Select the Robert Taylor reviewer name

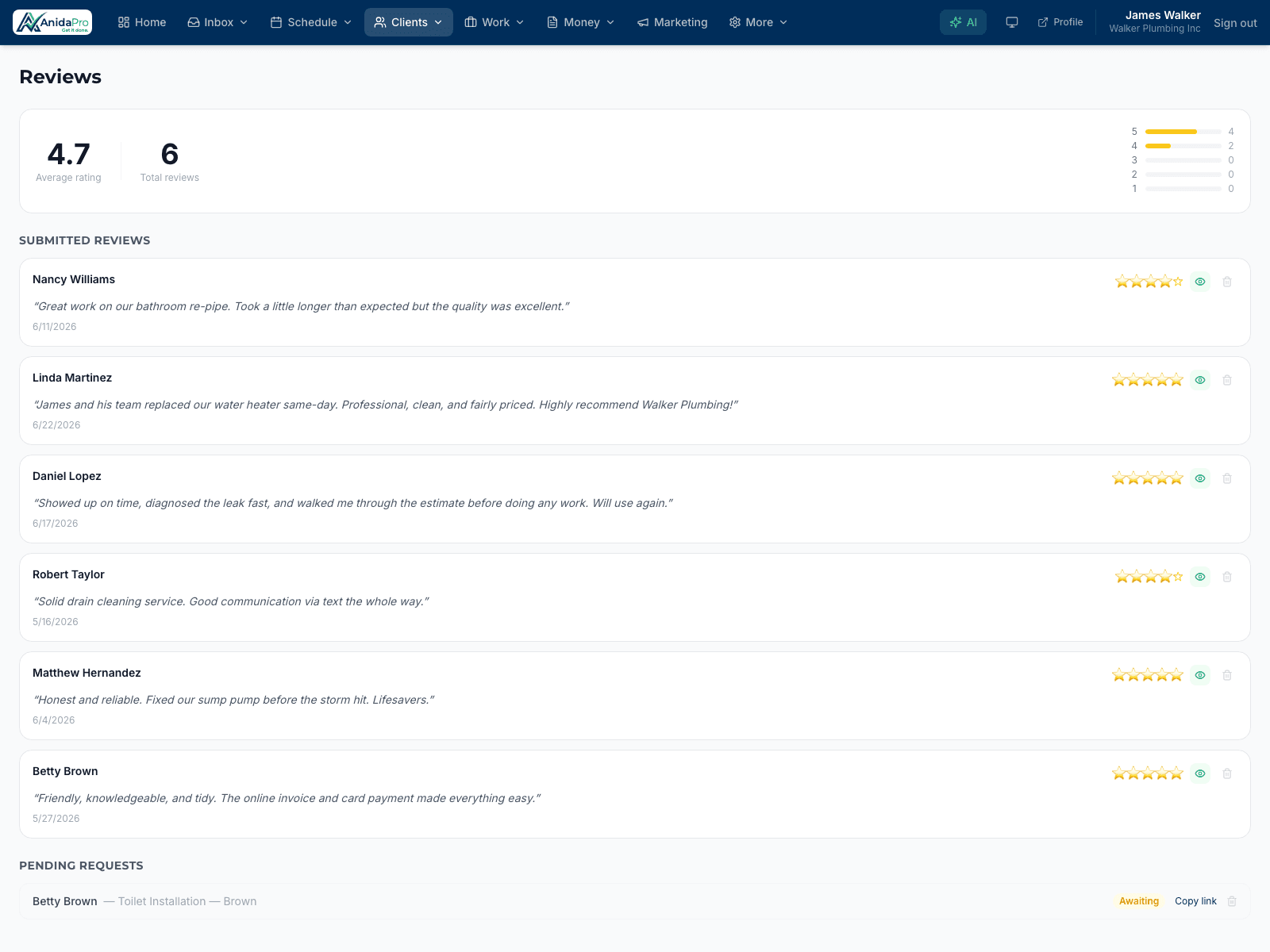(x=68, y=574)
